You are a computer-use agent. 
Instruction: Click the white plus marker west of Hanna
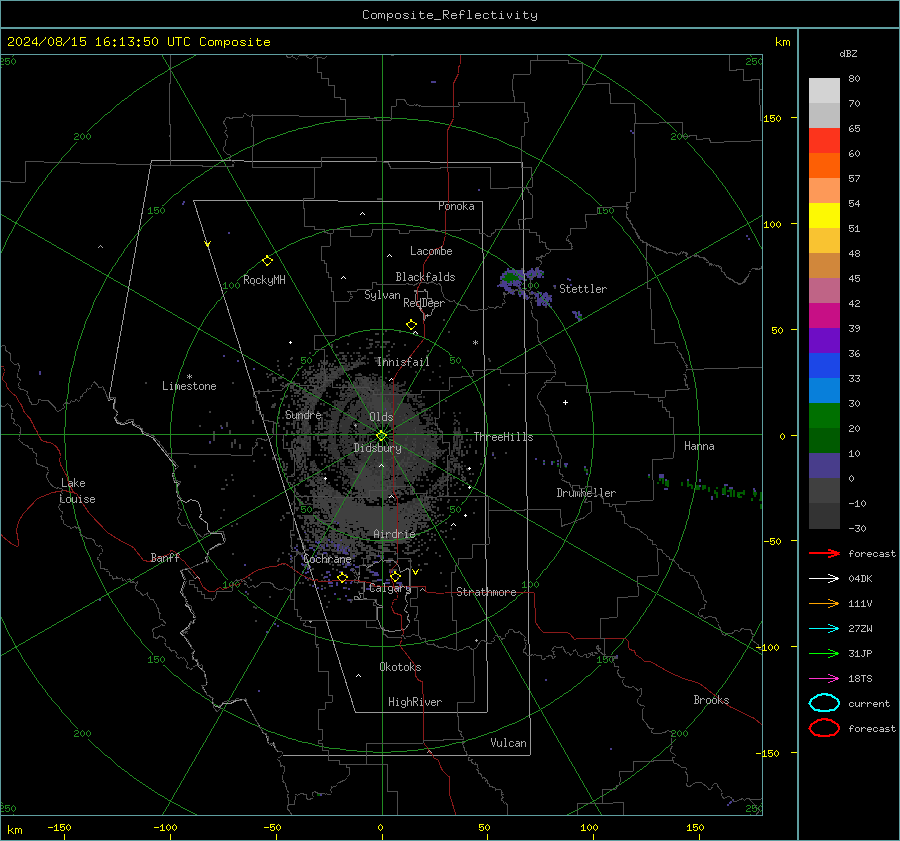point(565,402)
